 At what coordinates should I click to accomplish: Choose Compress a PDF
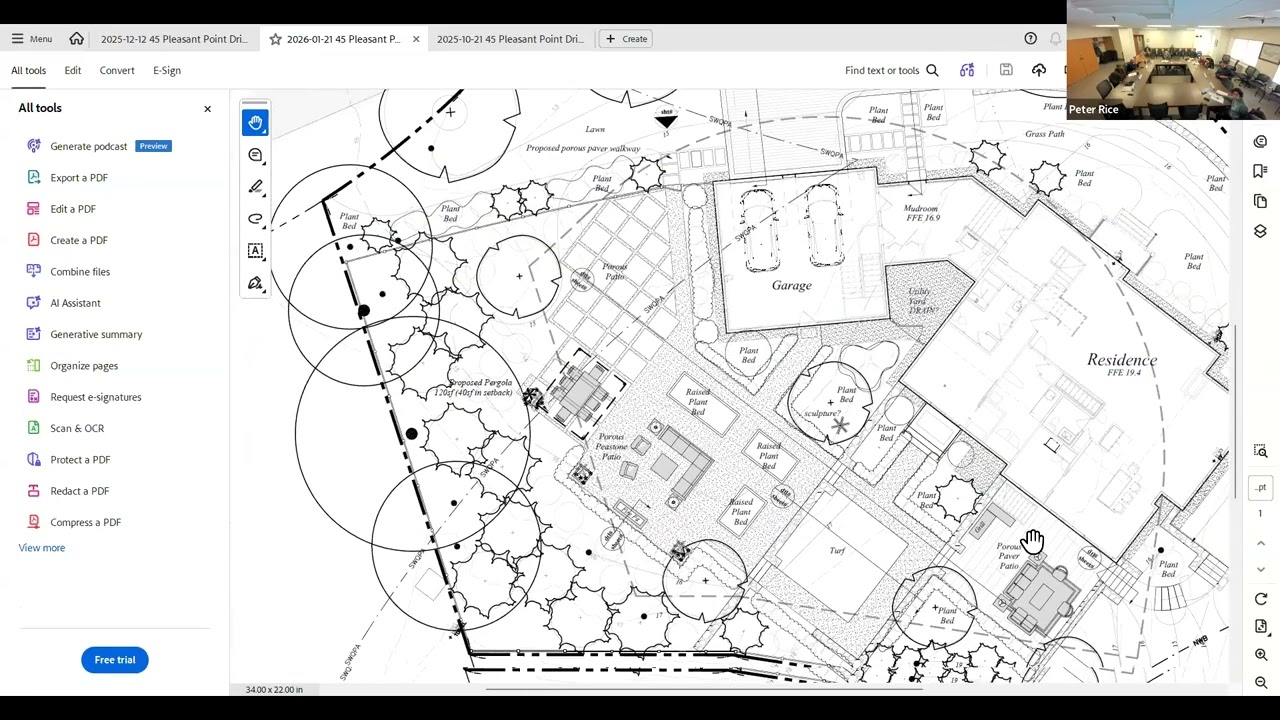85,522
